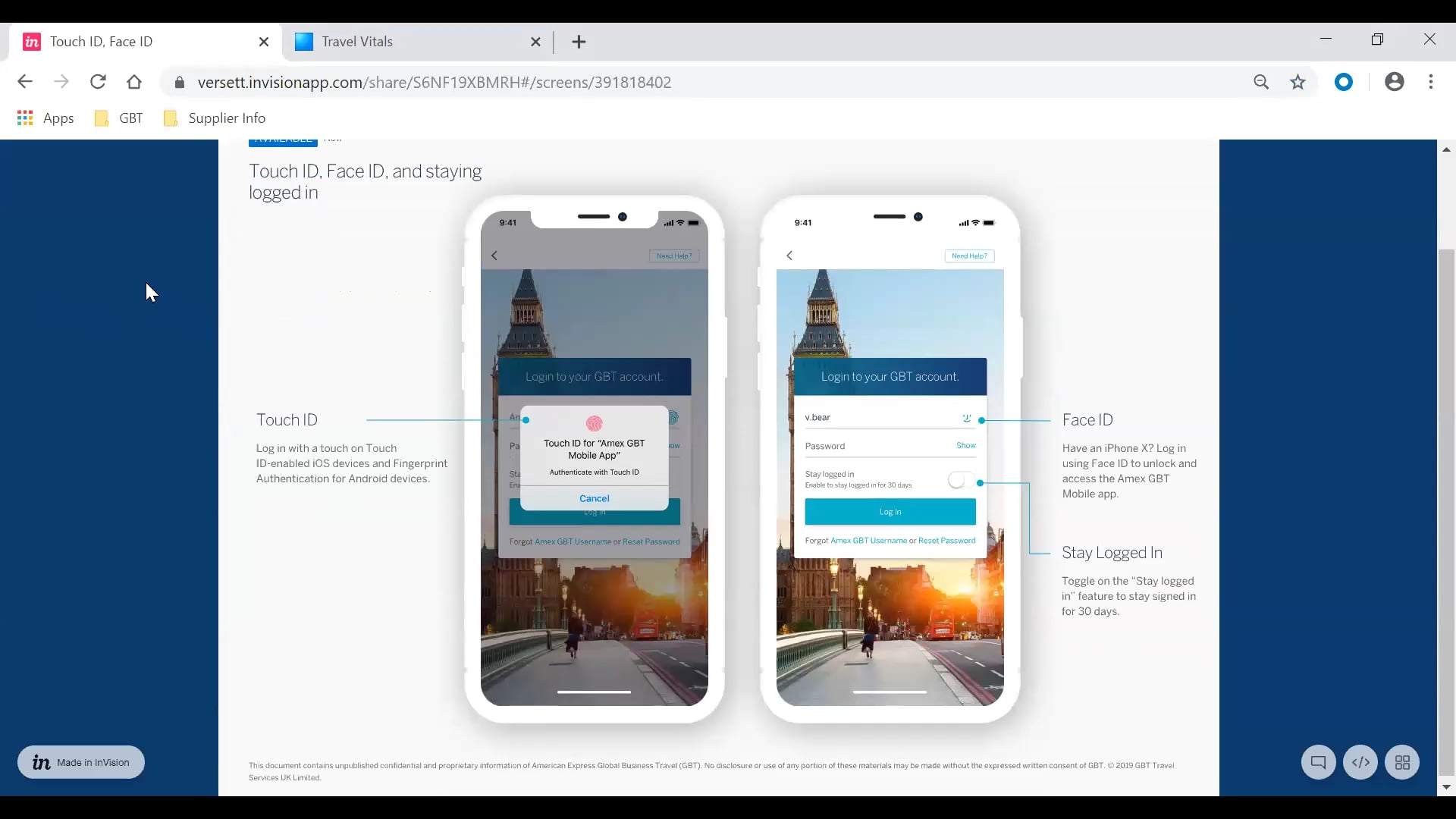
Task: Click the Made in InVision badge
Action: (80, 762)
